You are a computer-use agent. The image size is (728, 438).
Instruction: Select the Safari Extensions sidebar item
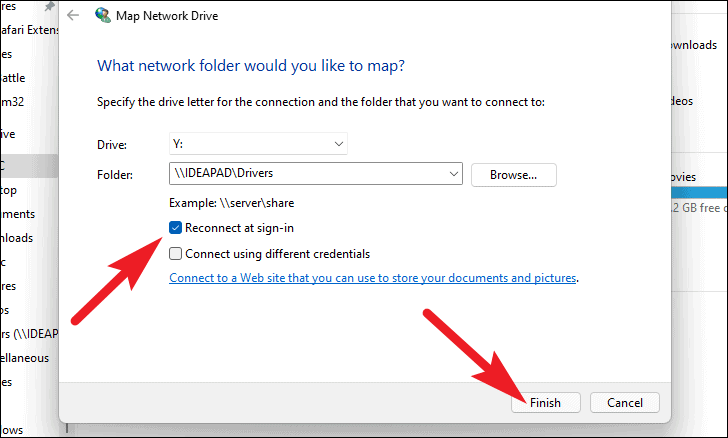pyautogui.click(x=29, y=30)
